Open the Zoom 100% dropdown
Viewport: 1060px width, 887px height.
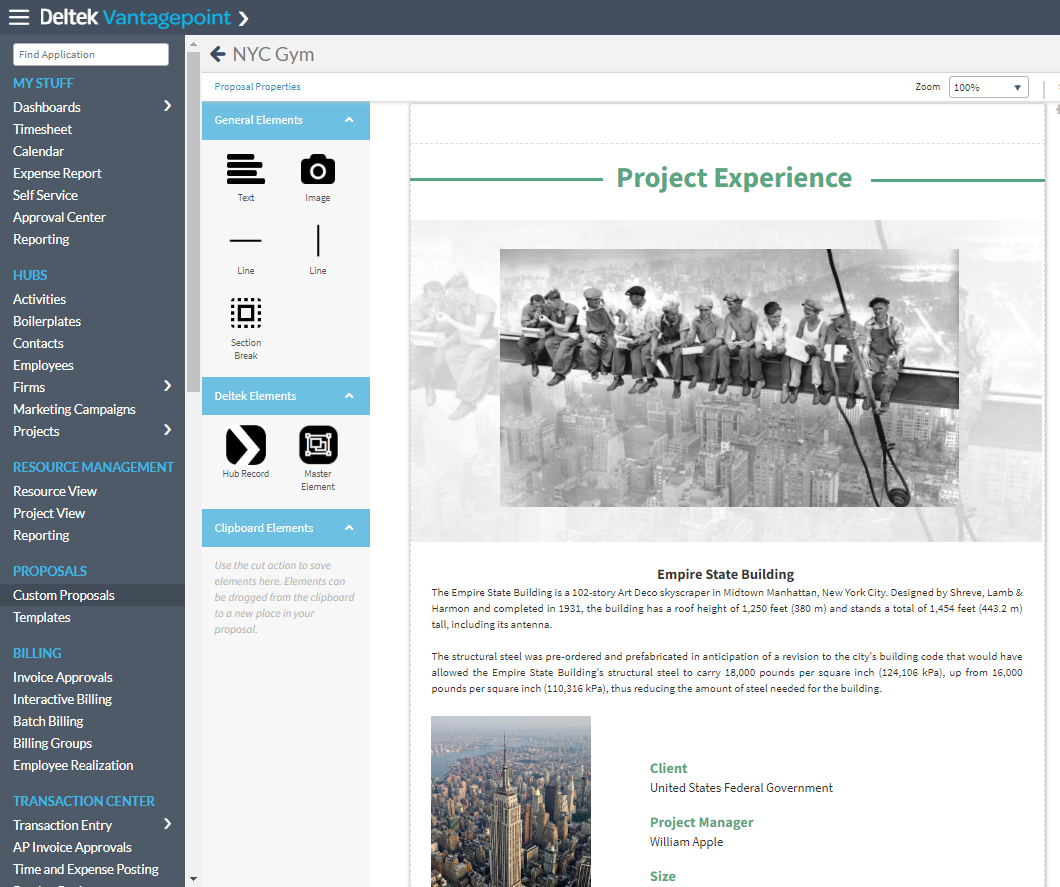tap(988, 87)
